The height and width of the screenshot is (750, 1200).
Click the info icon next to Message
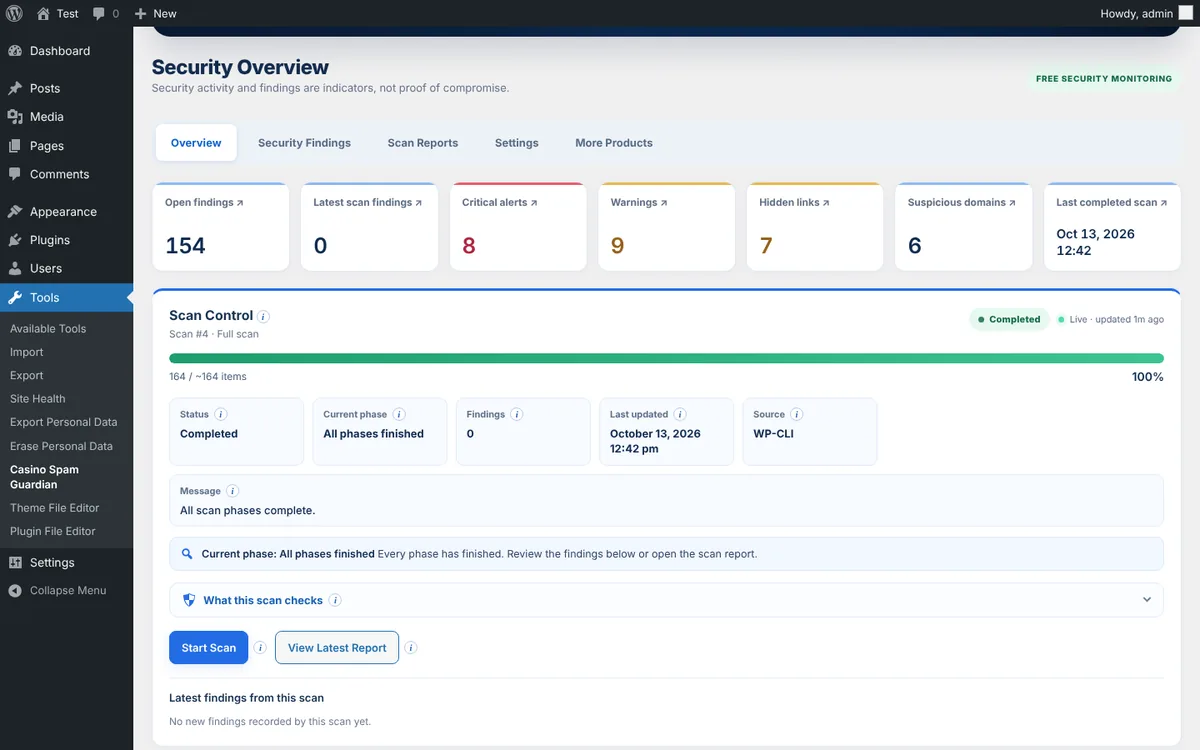pyautogui.click(x=232, y=491)
